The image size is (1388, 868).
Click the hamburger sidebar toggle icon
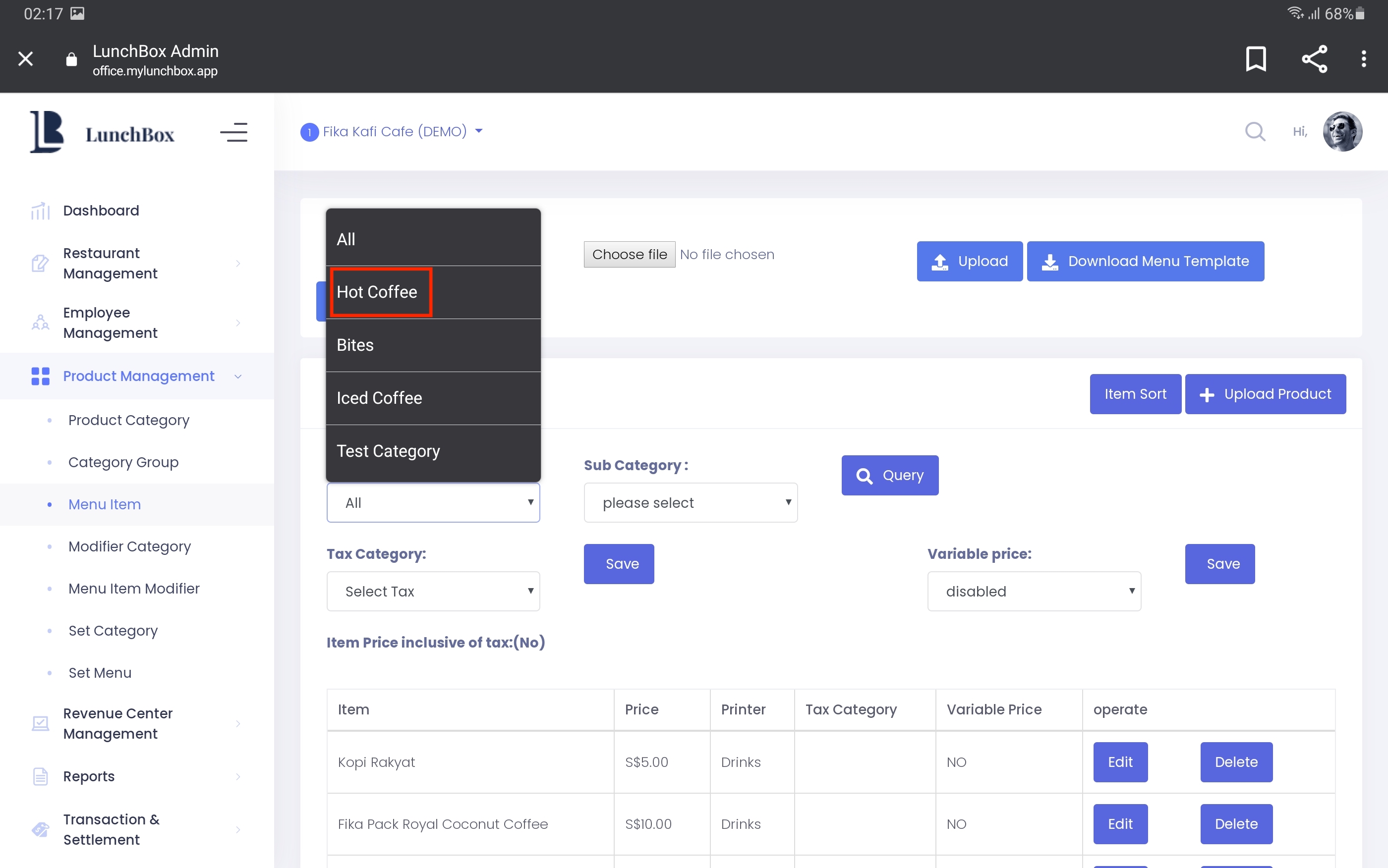click(233, 133)
